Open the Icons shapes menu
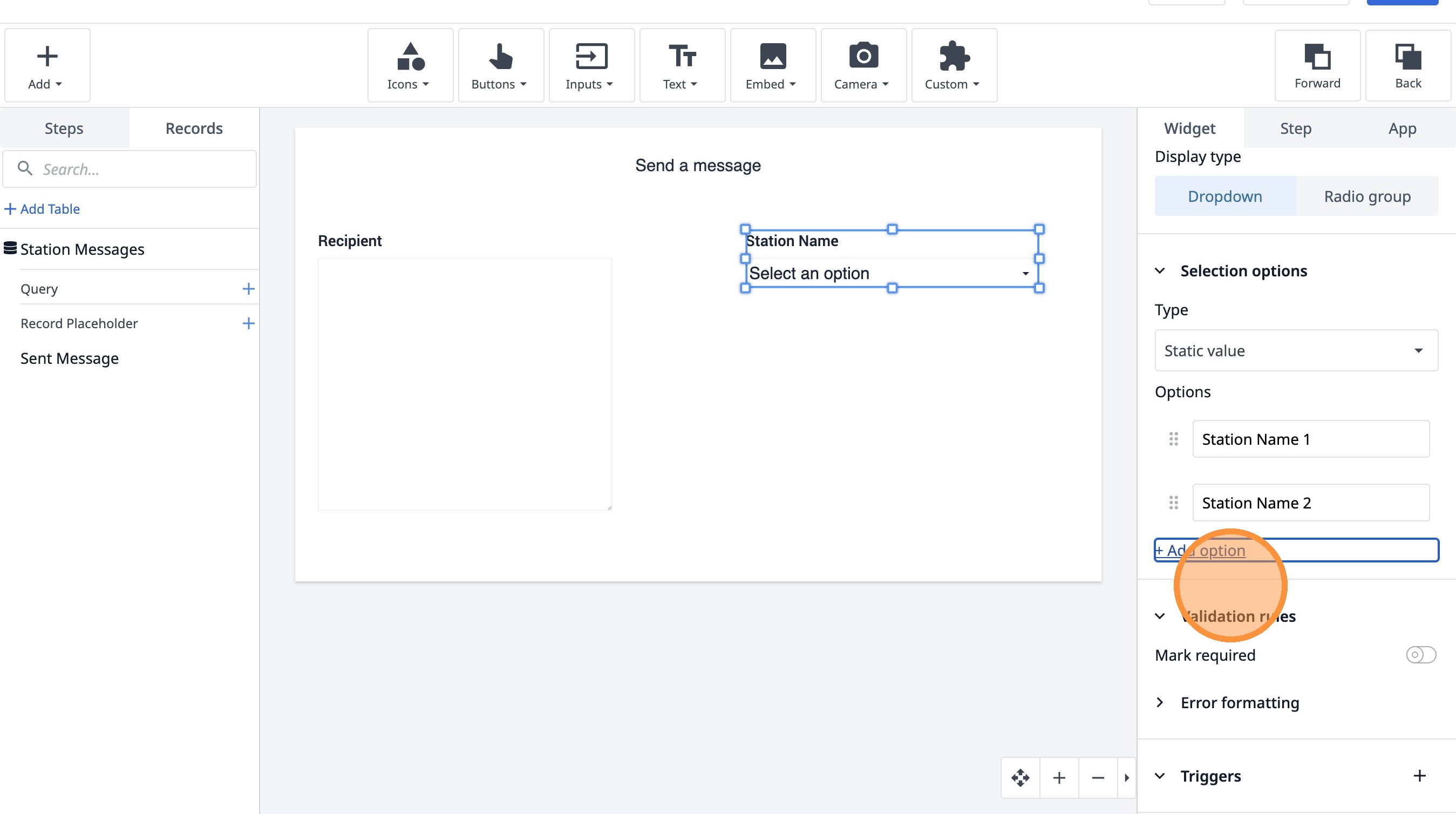The height and width of the screenshot is (814, 1456). point(410,65)
